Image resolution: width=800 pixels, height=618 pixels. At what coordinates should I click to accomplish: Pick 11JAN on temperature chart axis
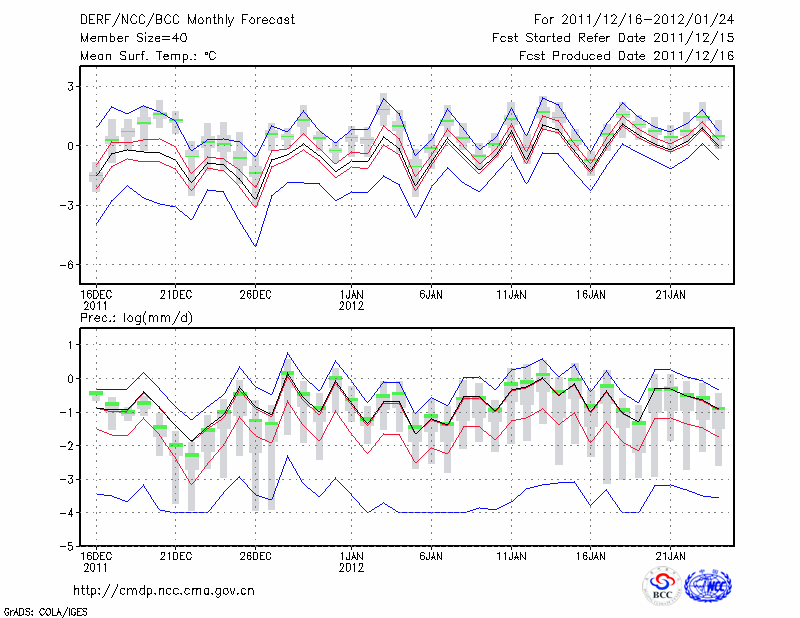[x=511, y=294]
